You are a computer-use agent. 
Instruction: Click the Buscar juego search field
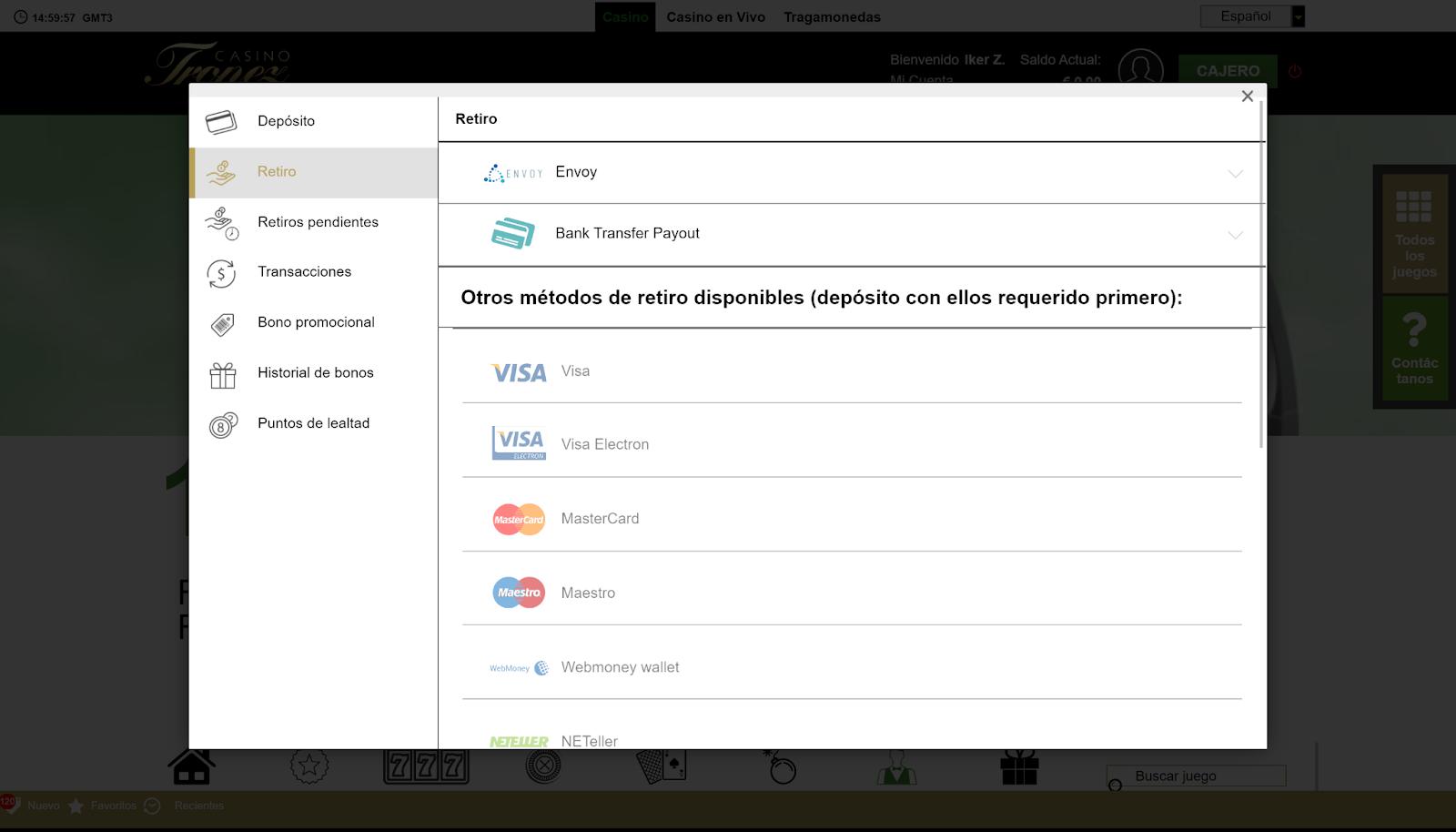[x=1197, y=776]
